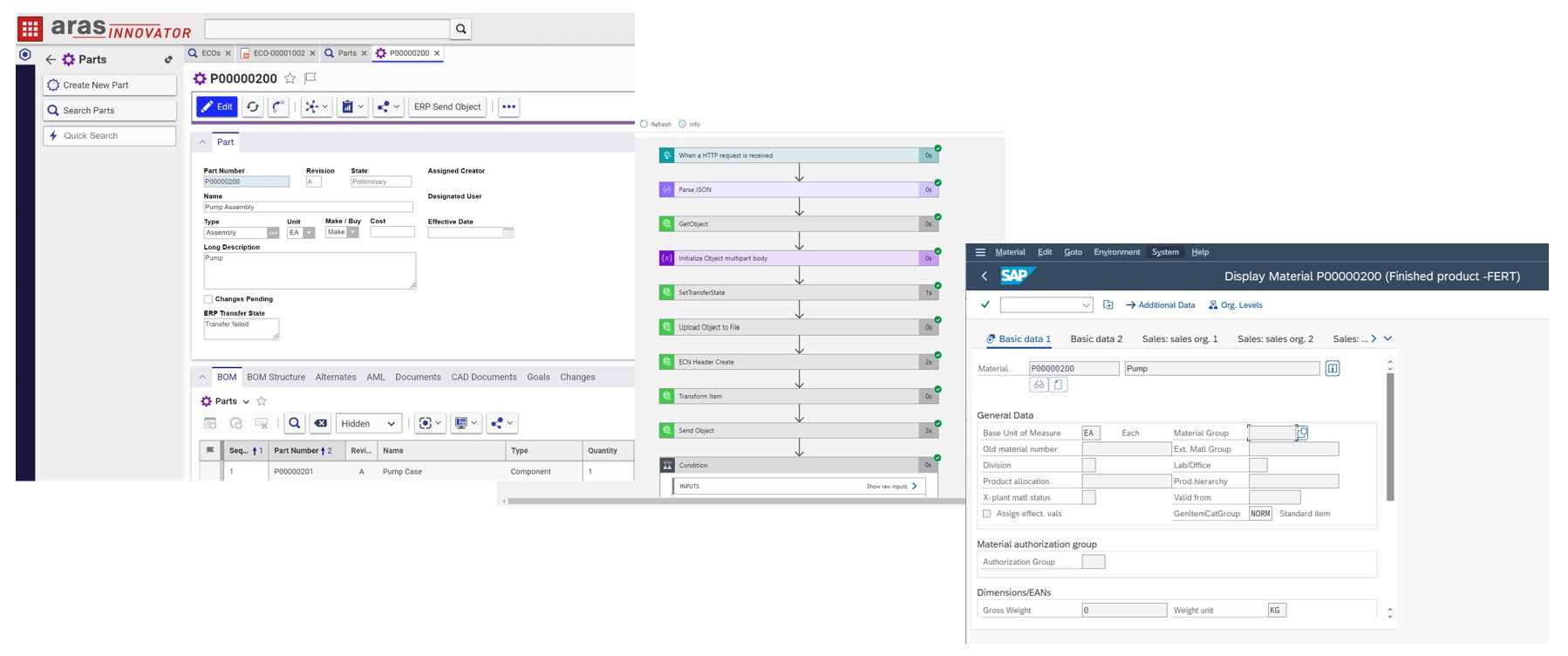Click the SAP vertical scrollbar

[x=1390, y=436]
